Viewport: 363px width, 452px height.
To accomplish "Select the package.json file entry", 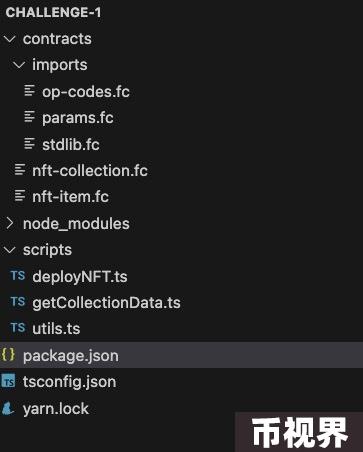I will tap(181, 355).
